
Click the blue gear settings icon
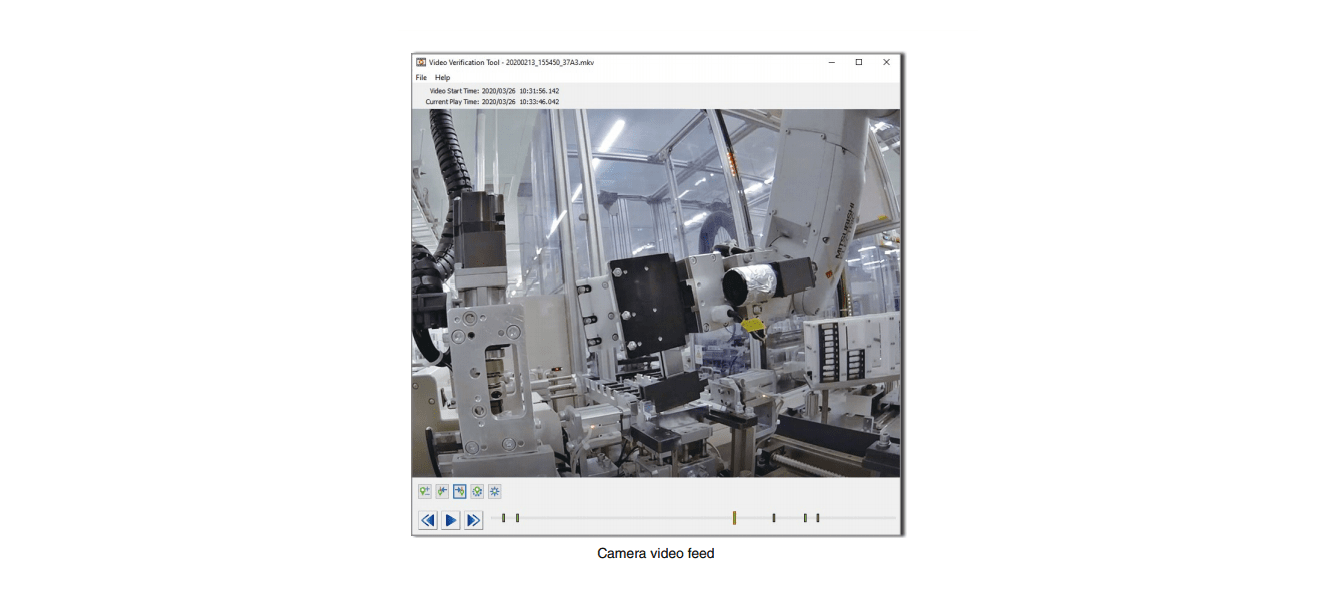pyautogui.click(x=494, y=491)
